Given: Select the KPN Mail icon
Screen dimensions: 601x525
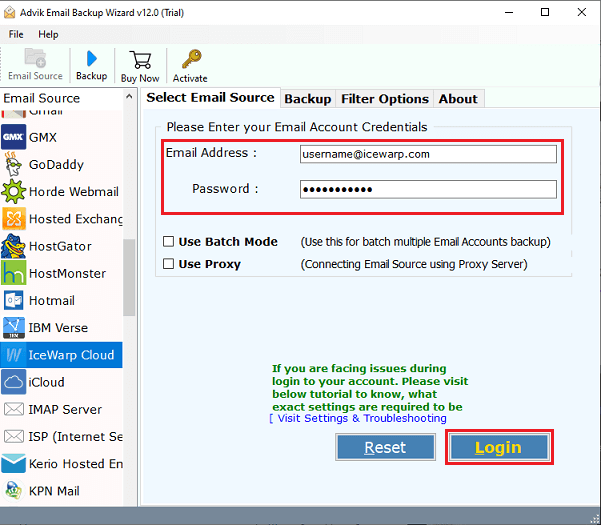Looking at the screenshot, I should click(x=13, y=491).
